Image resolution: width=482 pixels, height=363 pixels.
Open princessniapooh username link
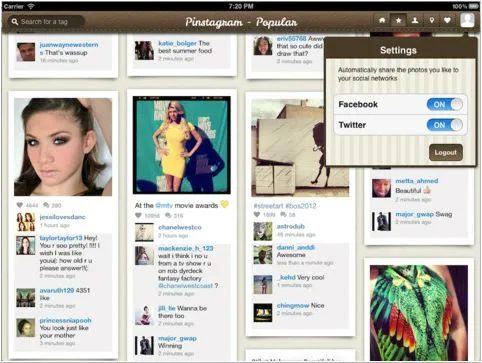(x=65, y=320)
